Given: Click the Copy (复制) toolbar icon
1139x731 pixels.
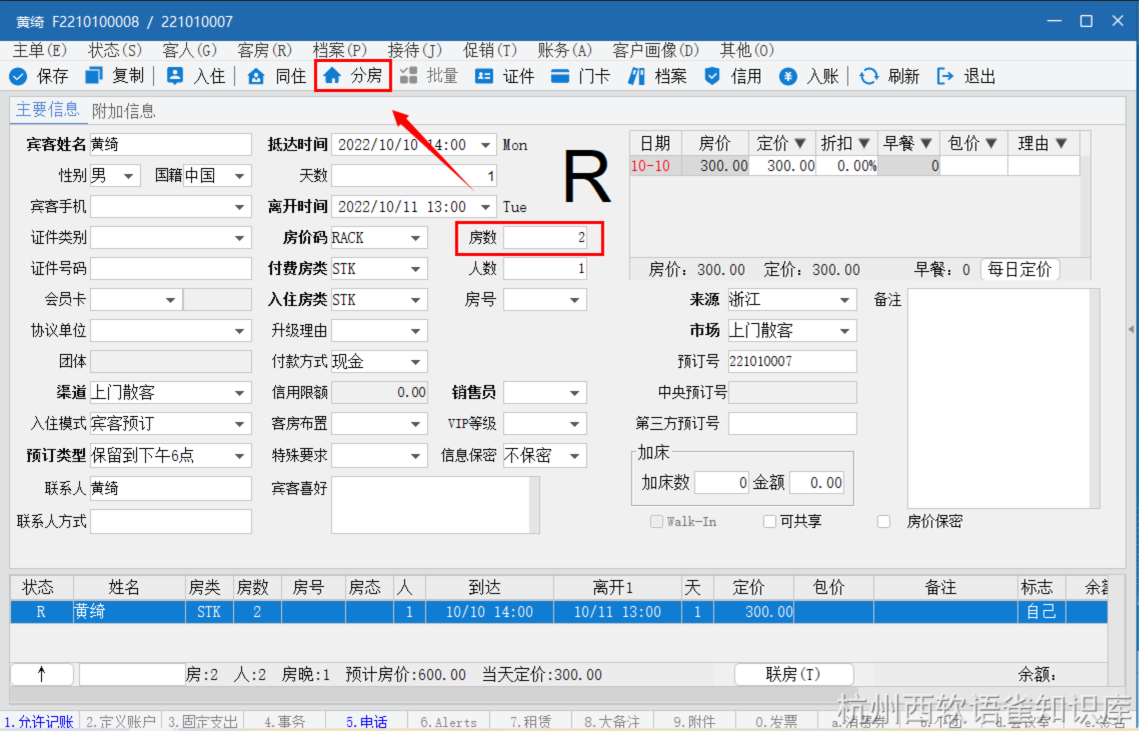Looking at the screenshot, I should pyautogui.click(x=95, y=76).
